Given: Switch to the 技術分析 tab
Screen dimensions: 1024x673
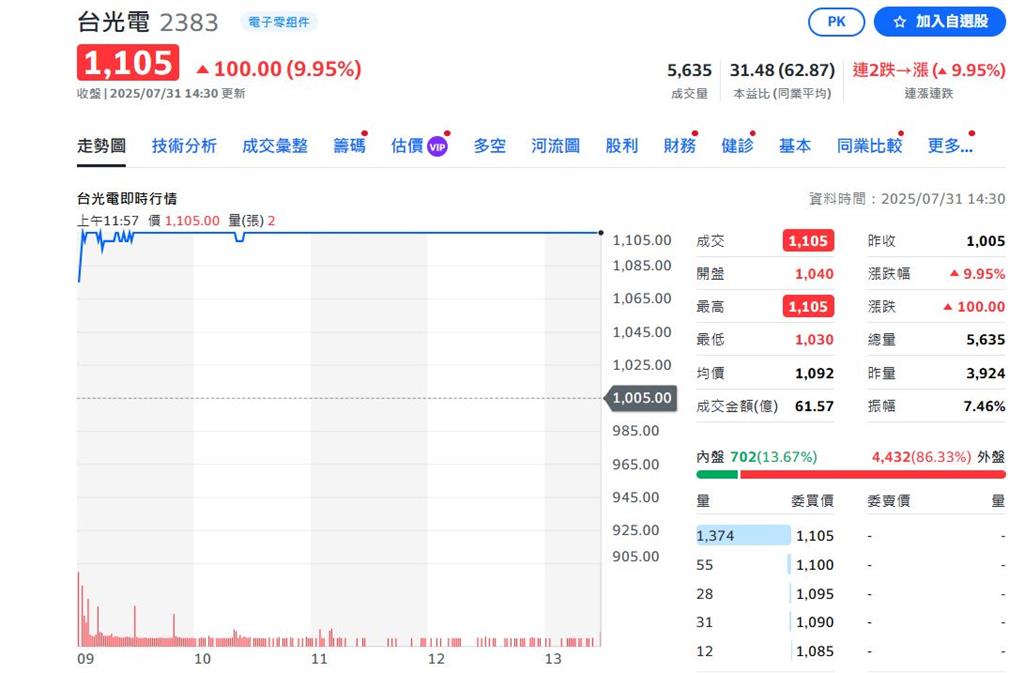Looking at the screenshot, I should tap(184, 146).
